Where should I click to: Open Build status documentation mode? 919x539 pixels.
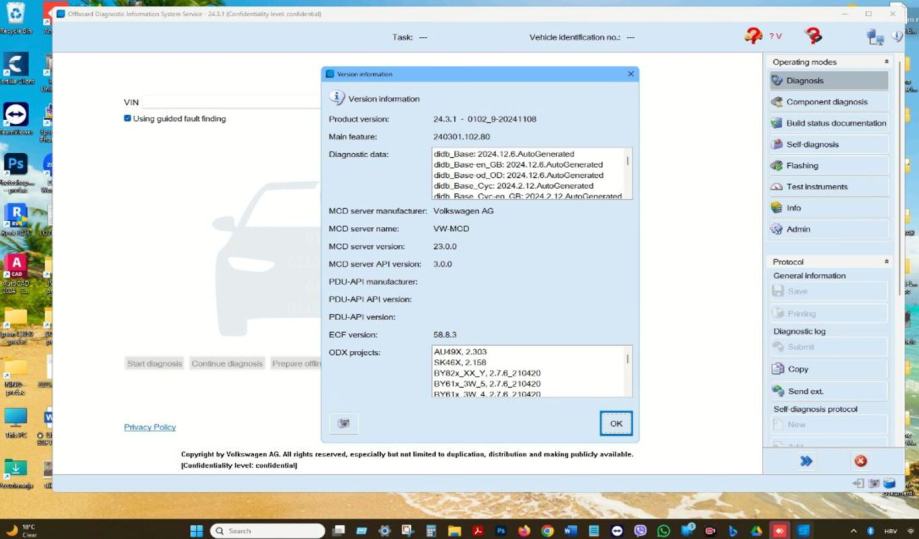tap(829, 123)
